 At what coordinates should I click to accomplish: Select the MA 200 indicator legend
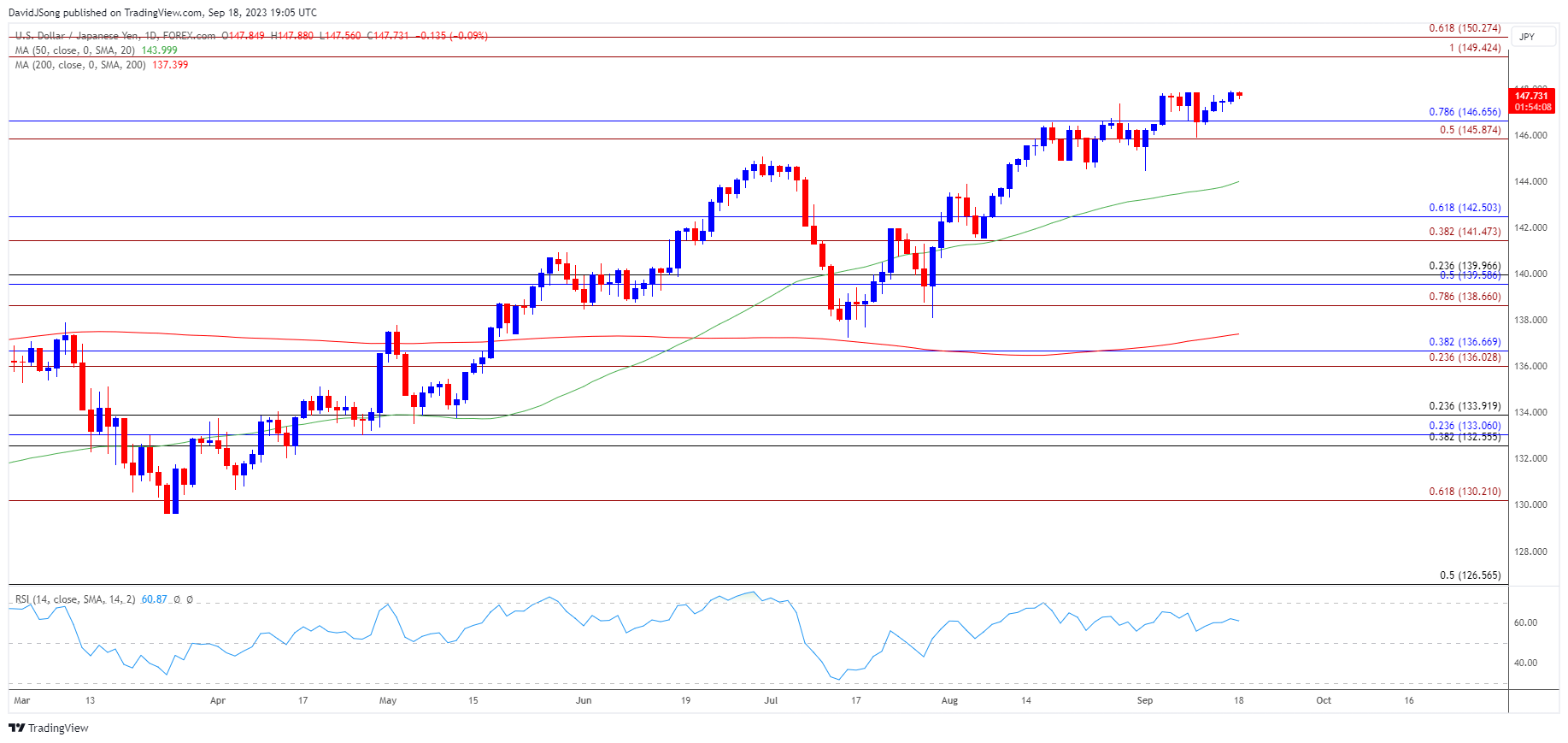(80, 65)
